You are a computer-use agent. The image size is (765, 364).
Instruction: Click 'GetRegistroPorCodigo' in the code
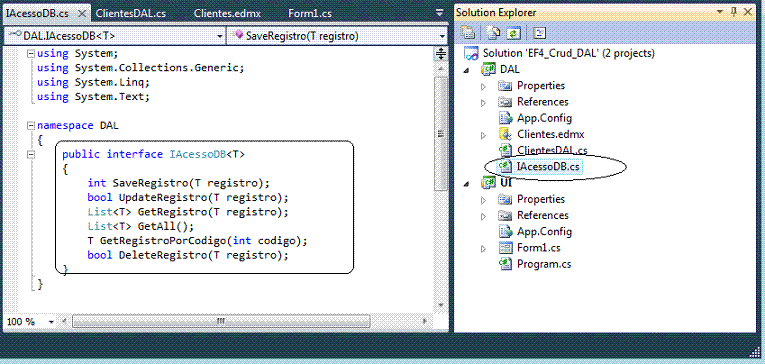[163, 241]
